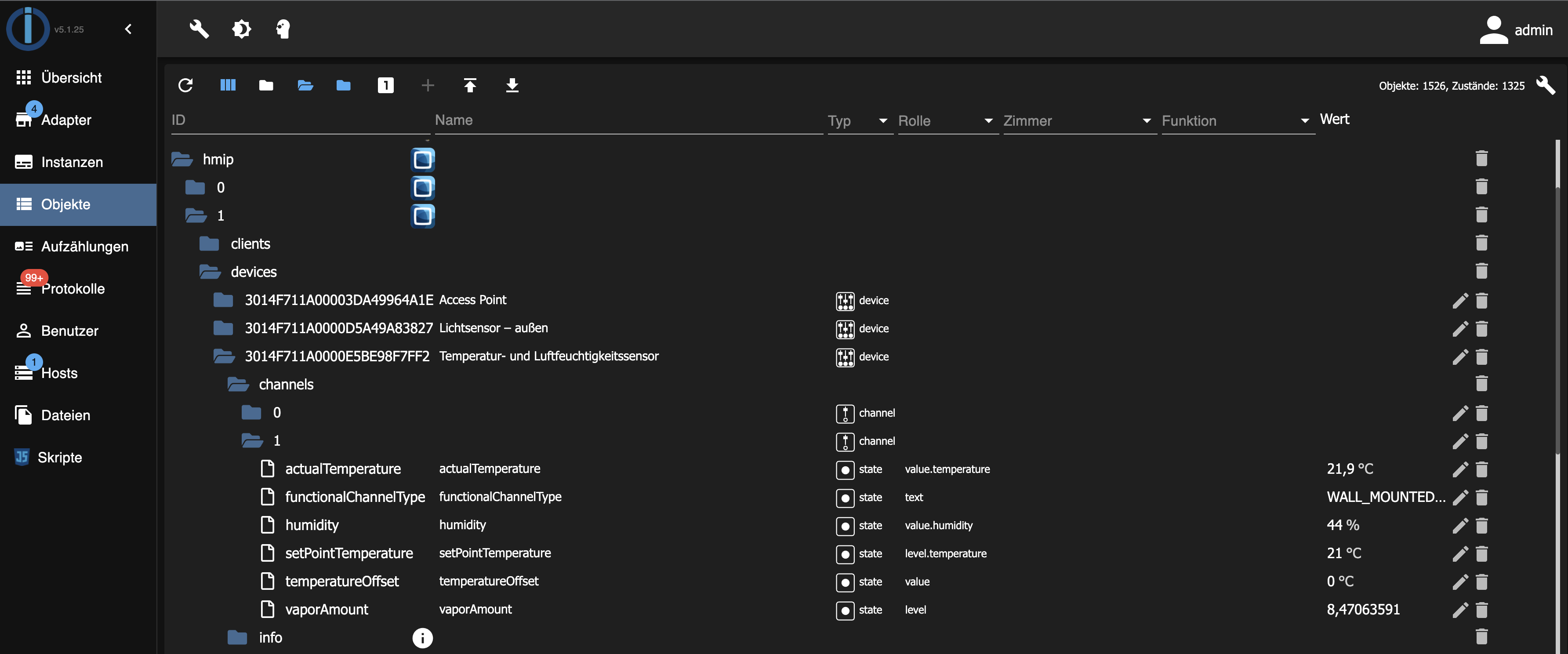Toggle checkbox next to folder 1
Viewport: 1568px width, 654px height.
pyautogui.click(x=423, y=215)
